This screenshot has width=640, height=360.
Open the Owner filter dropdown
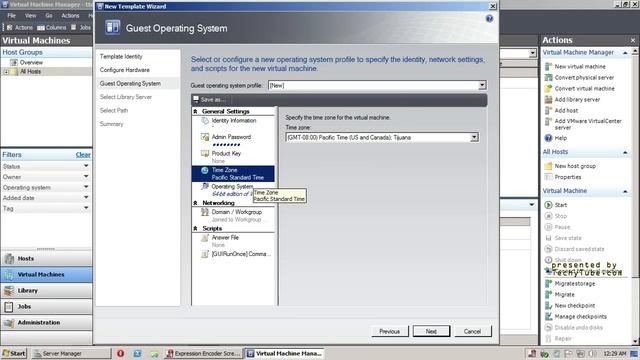click(x=86, y=177)
